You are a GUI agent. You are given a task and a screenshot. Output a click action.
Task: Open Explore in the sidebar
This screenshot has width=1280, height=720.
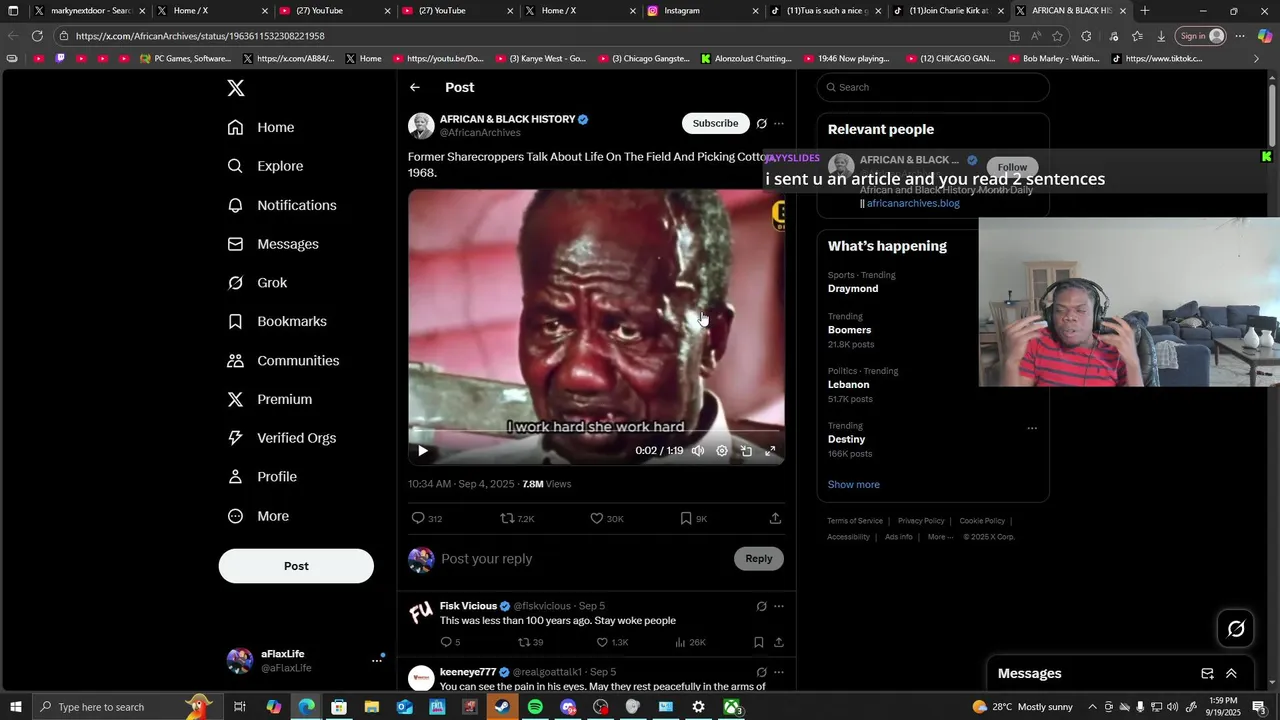(x=265, y=166)
